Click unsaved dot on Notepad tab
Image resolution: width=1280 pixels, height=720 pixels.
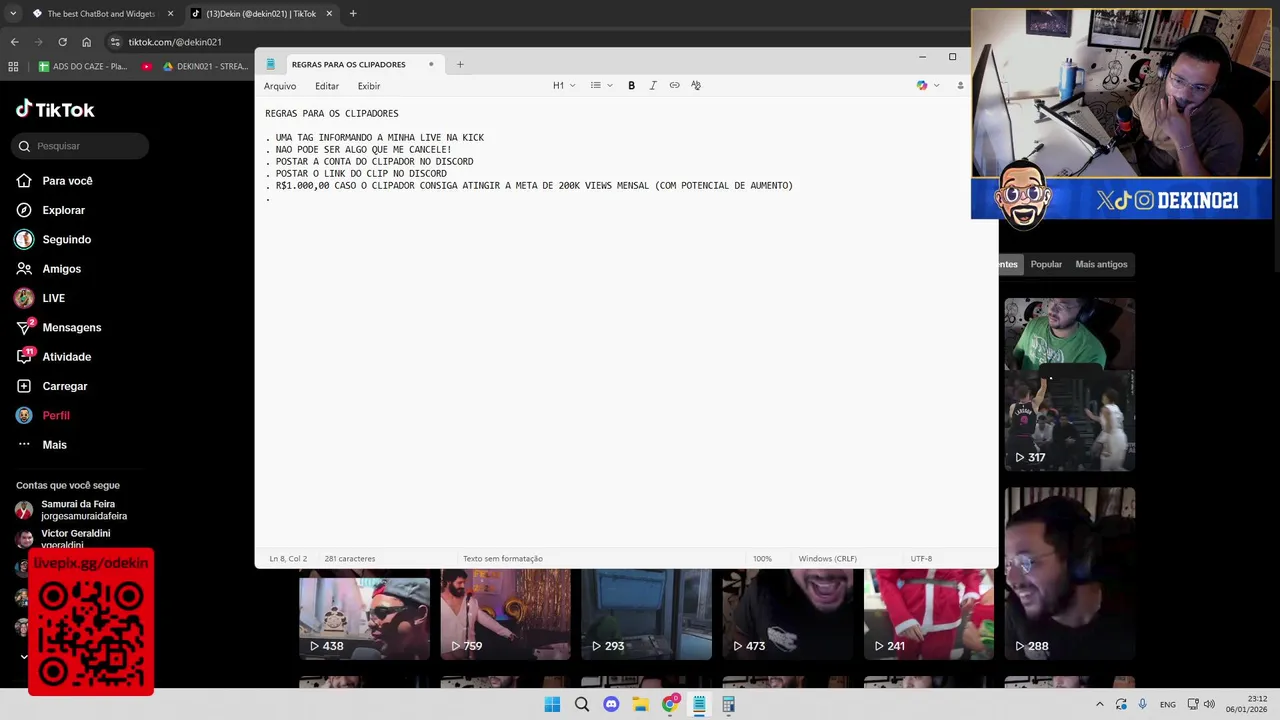(x=431, y=64)
